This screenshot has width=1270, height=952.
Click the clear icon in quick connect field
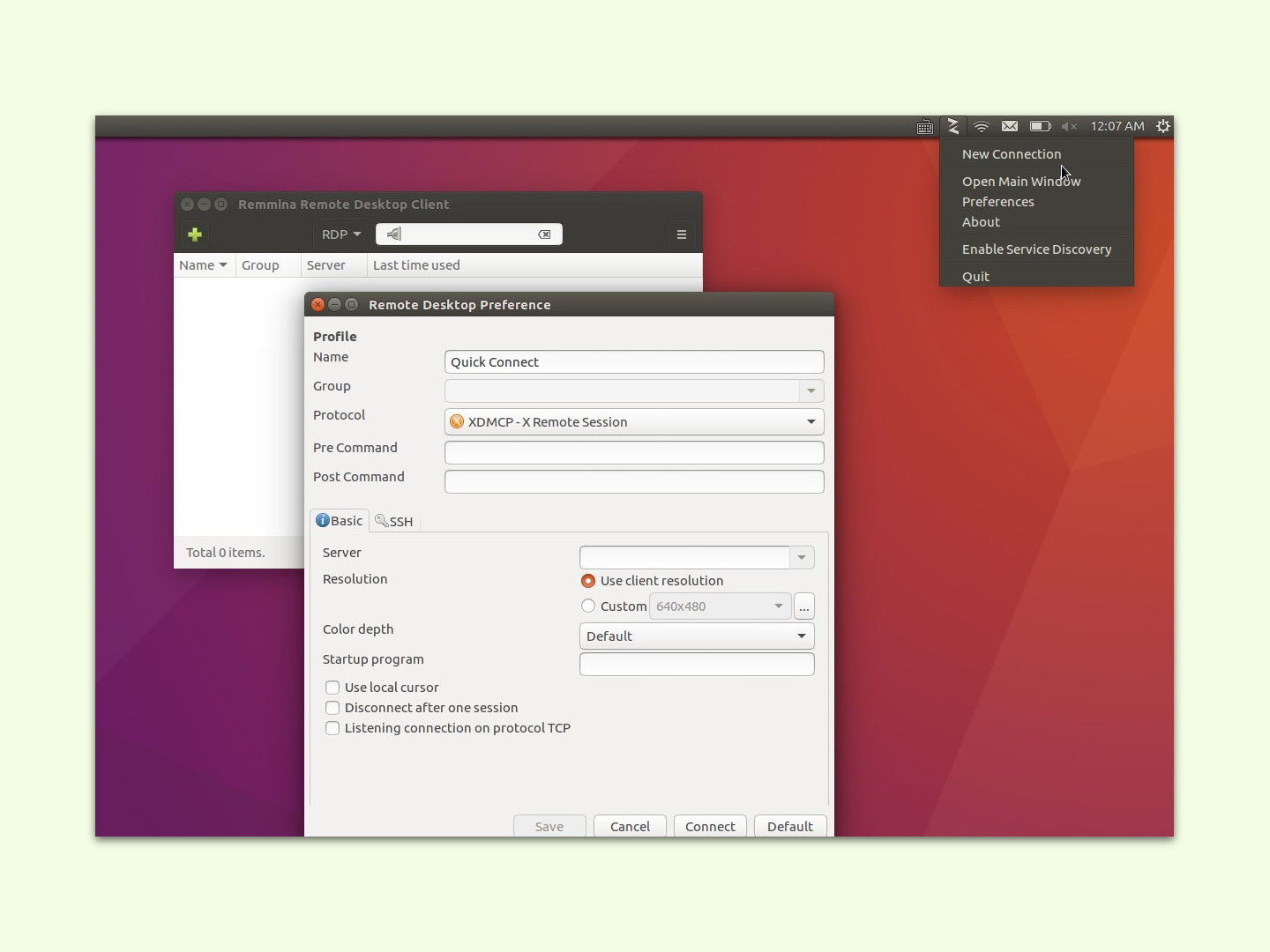coord(544,234)
